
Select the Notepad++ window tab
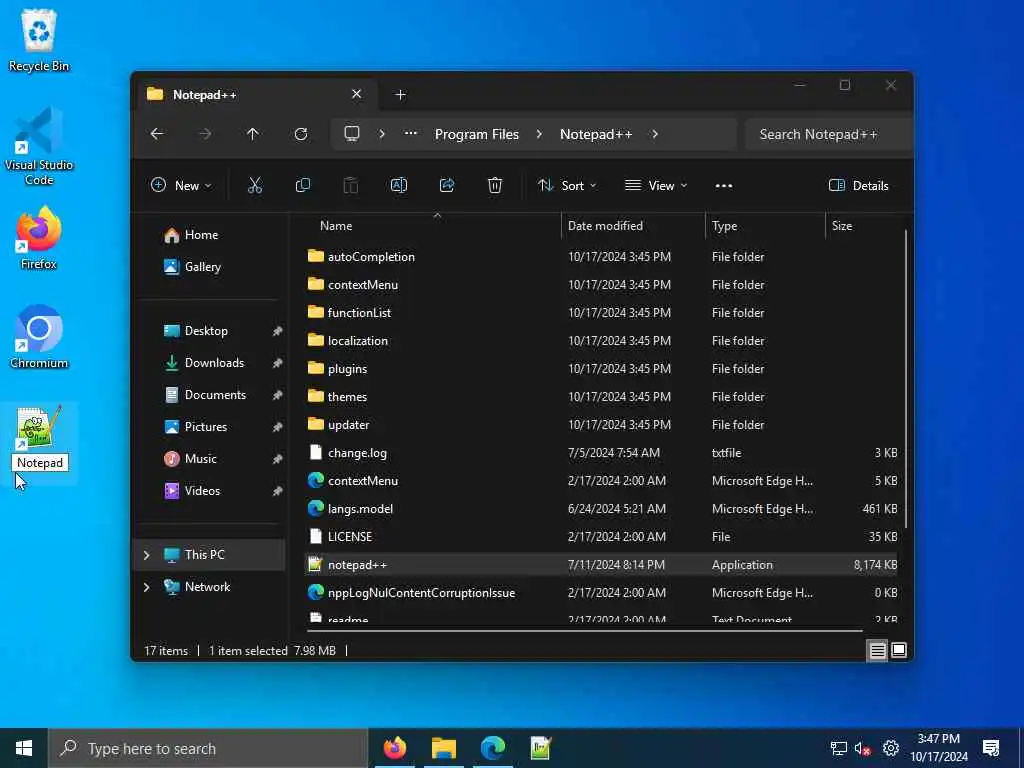point(255,95)
